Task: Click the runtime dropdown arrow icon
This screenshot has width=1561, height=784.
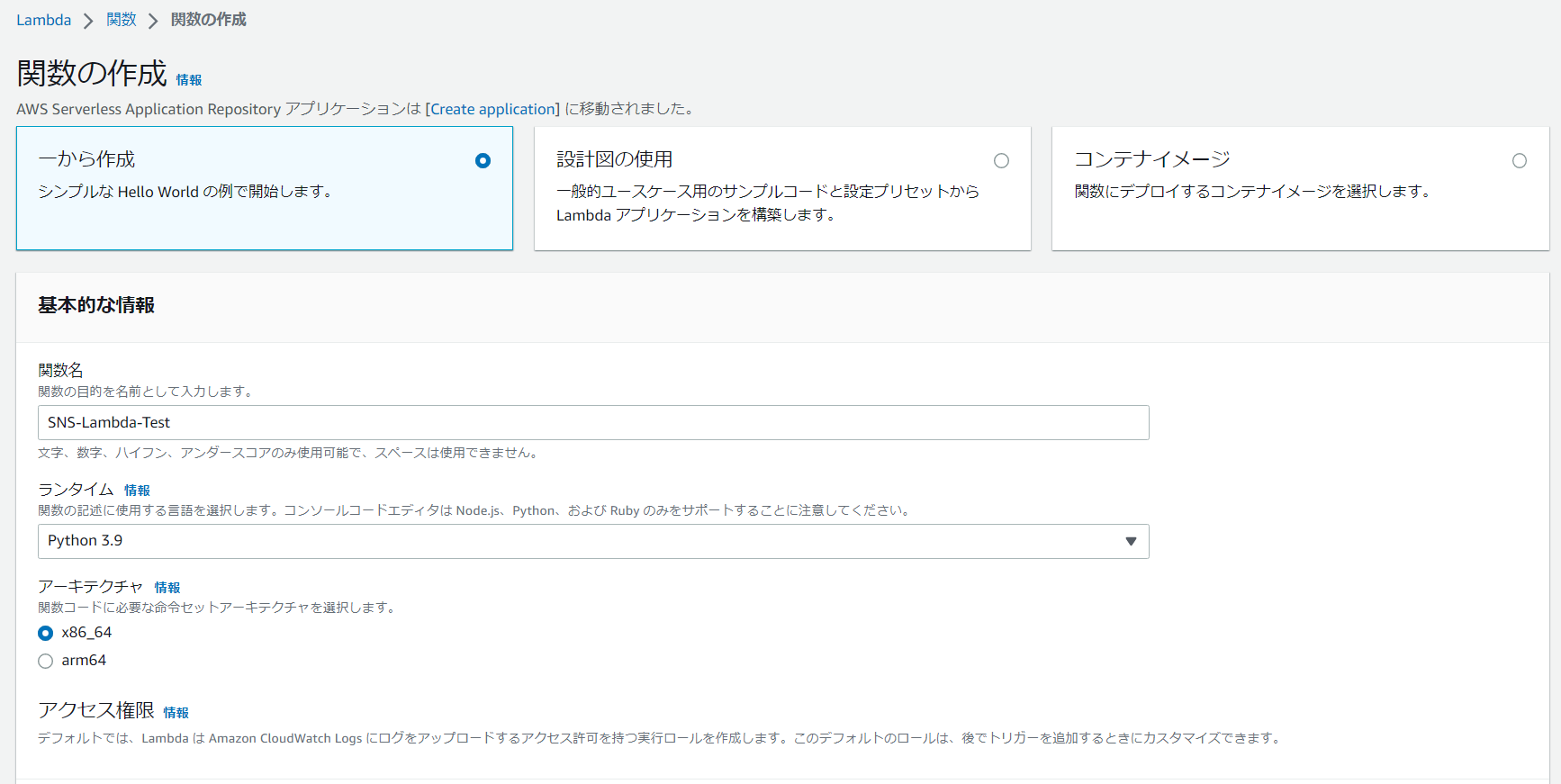Action: coord(1131,541)
